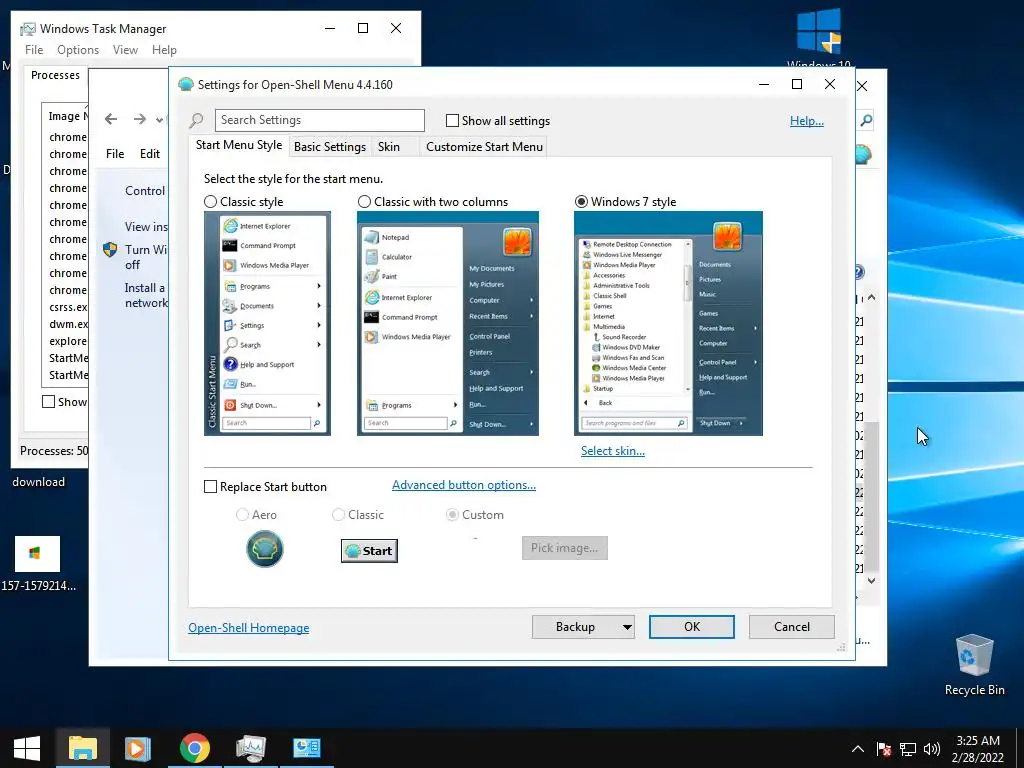Screen dimensions: 1024x768
Task: Switch to the Basic Settings tab
Action: tap(330, 147)
